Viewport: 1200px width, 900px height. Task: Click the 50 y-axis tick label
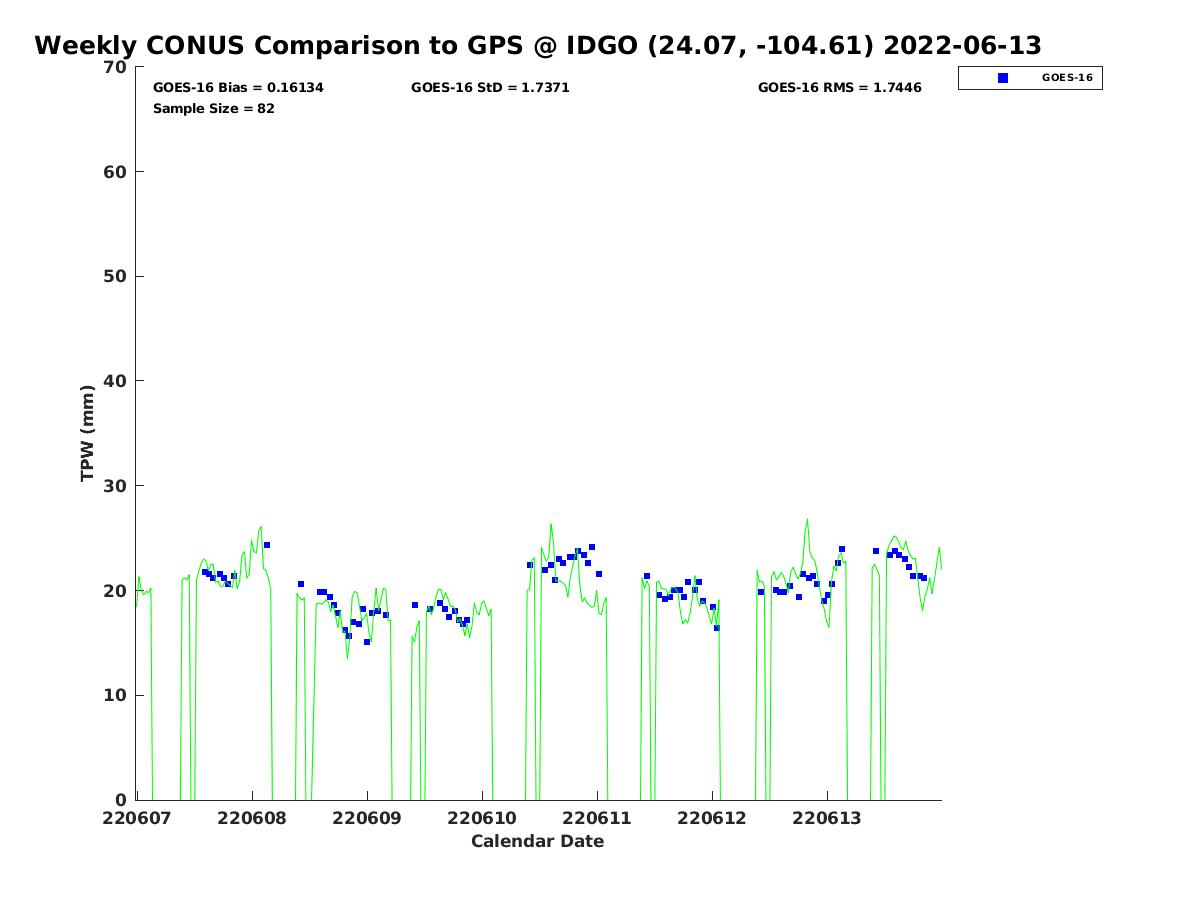click(x=117, y=276)
